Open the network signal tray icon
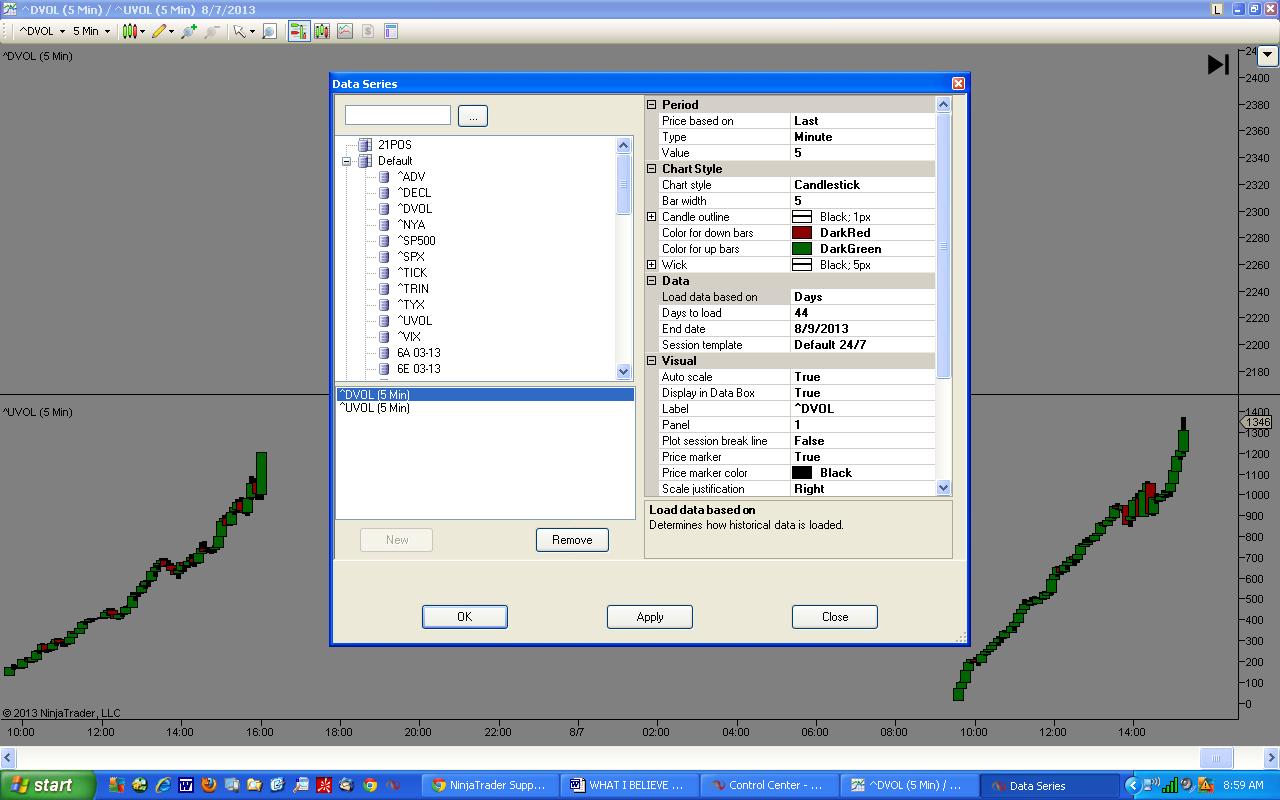1280x800 pixels. (1169, 785)
